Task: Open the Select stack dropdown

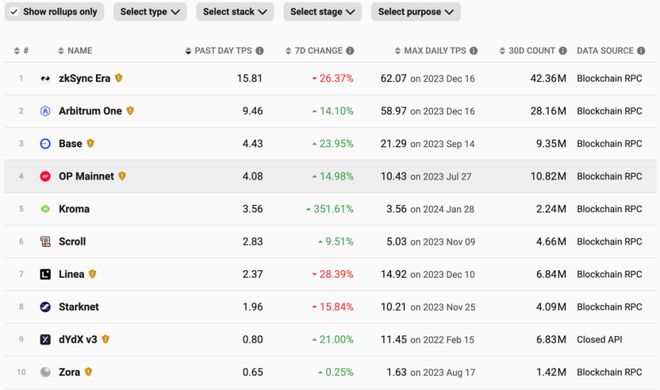Action: pyautogui.click(x=235, y=12)
